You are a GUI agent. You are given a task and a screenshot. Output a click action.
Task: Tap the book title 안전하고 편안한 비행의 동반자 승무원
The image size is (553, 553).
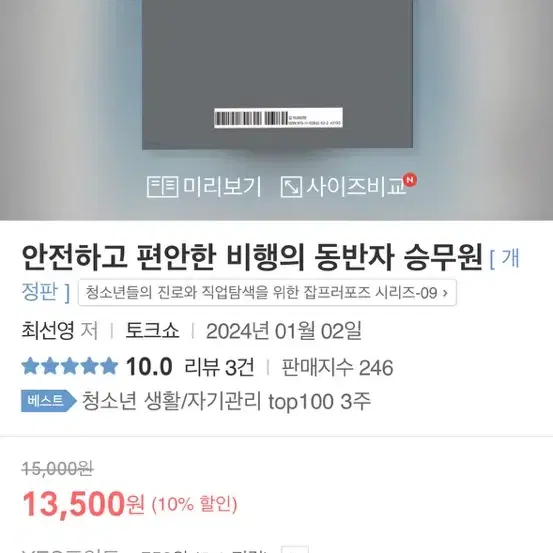252,257
